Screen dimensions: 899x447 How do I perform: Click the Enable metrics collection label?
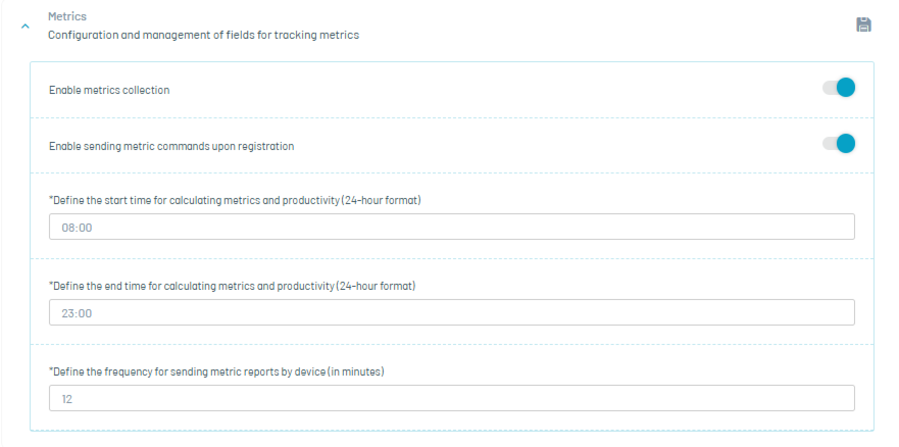point(109,90)
